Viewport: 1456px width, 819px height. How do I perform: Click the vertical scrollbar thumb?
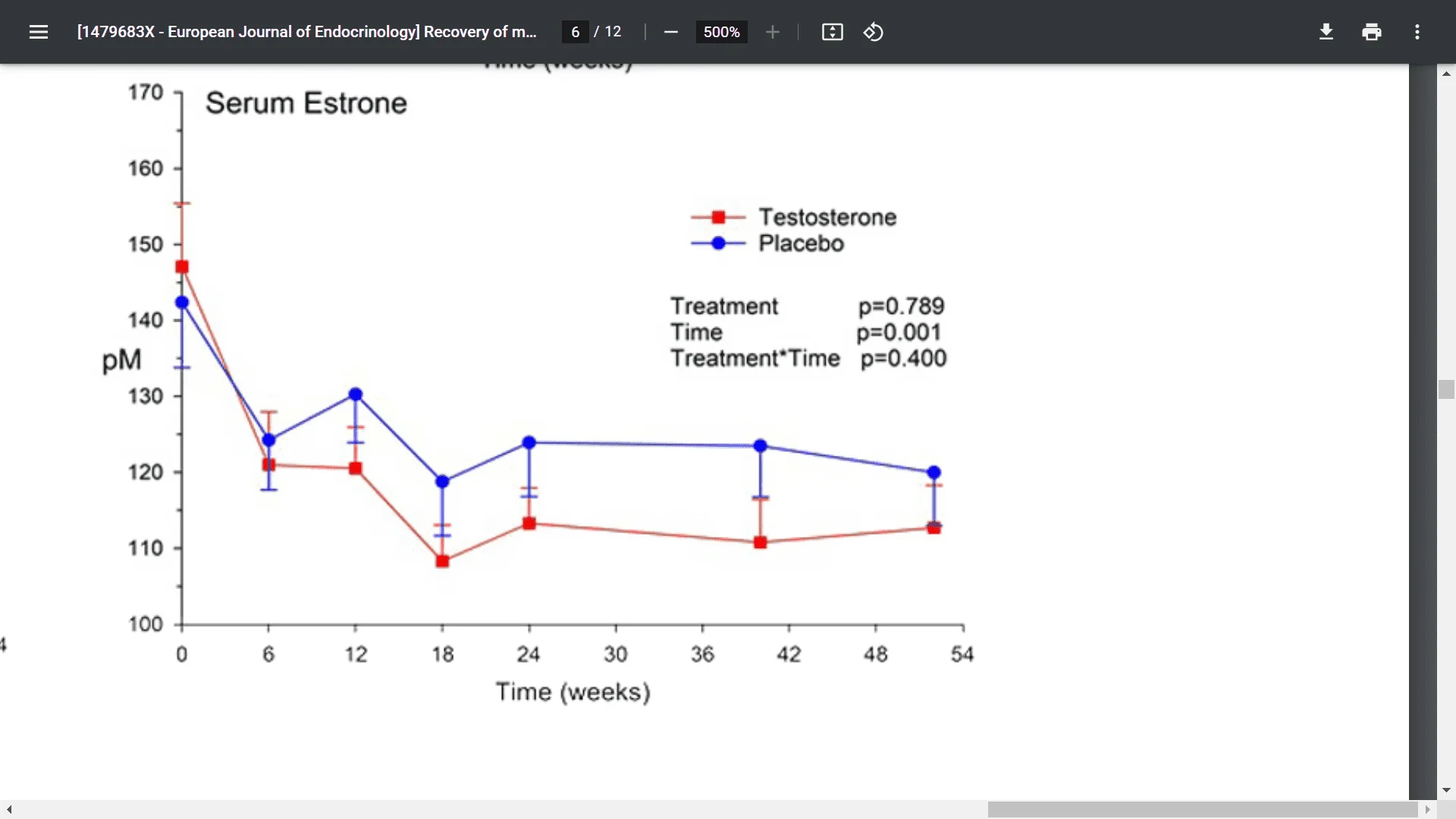pos(1446,389)
